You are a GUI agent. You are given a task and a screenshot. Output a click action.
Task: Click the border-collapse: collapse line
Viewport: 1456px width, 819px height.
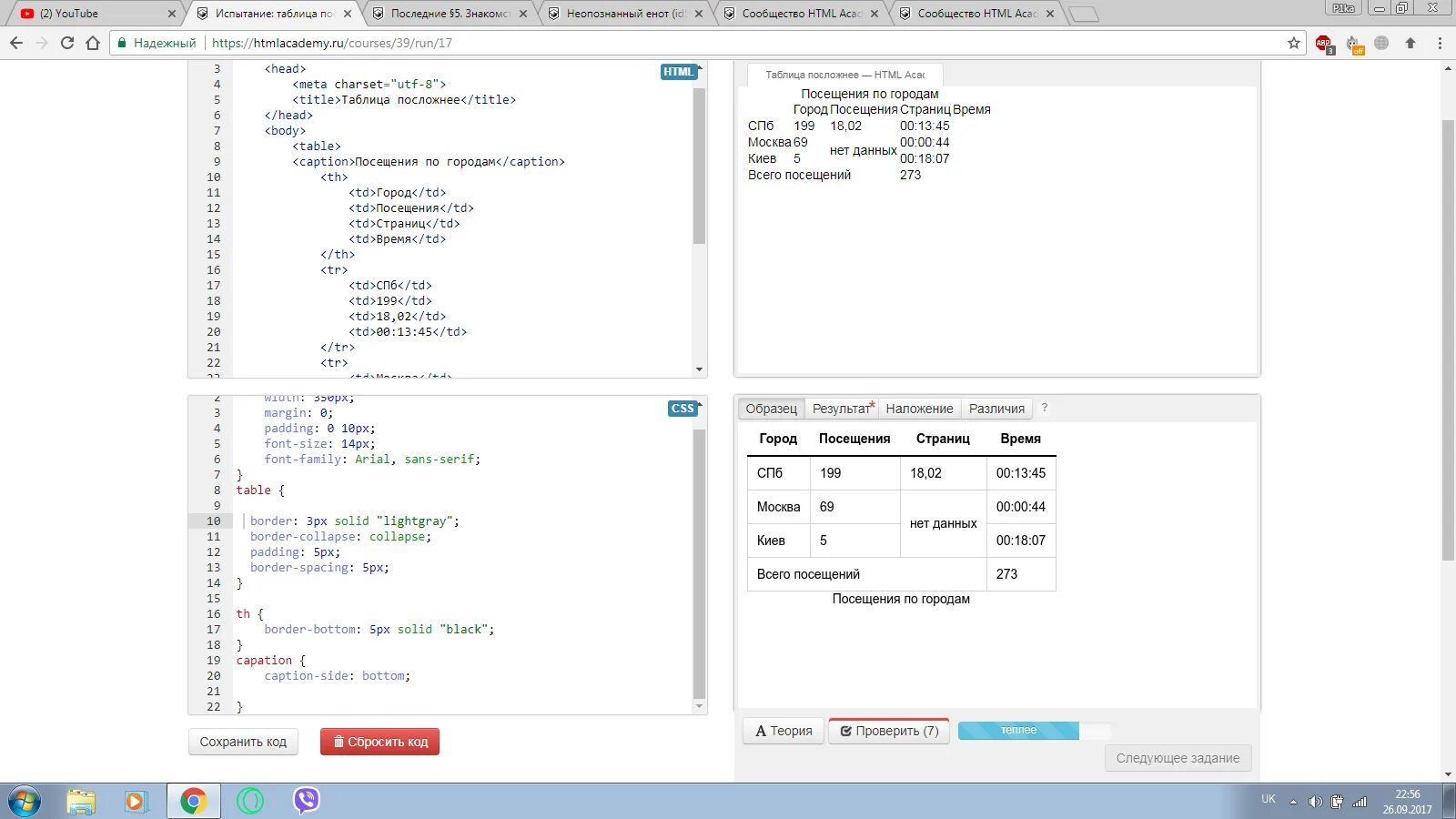tap(340, 537)
